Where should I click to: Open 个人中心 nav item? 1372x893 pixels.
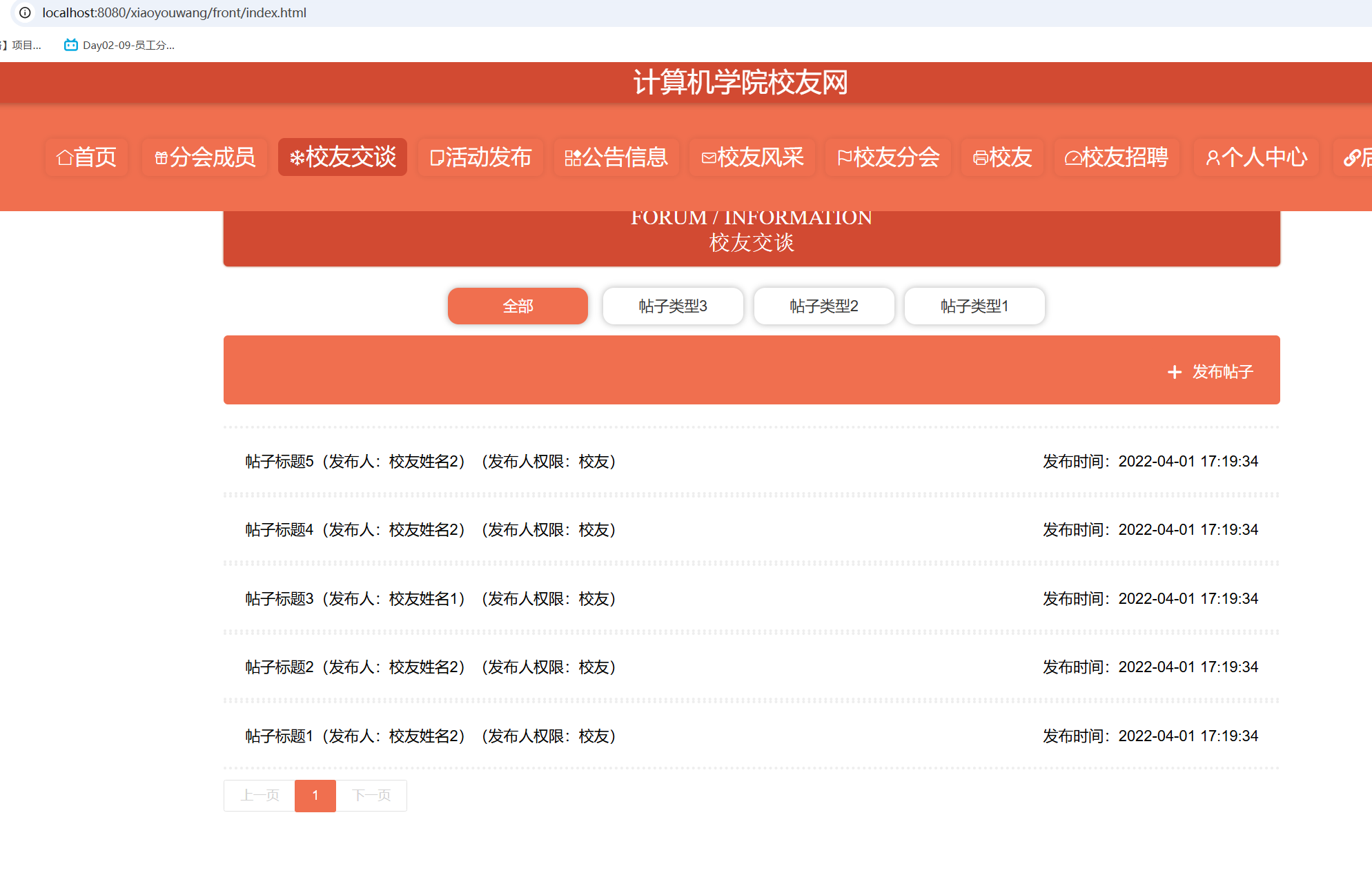[1256, 157]
